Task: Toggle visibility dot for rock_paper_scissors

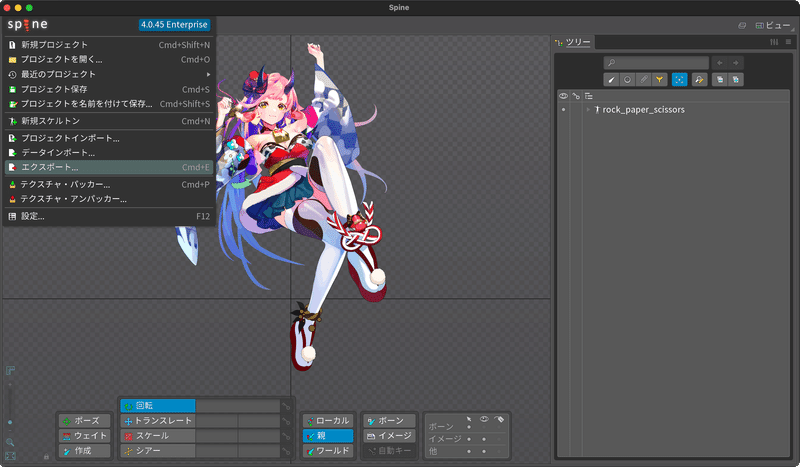Action: click(x=563, y=110)
